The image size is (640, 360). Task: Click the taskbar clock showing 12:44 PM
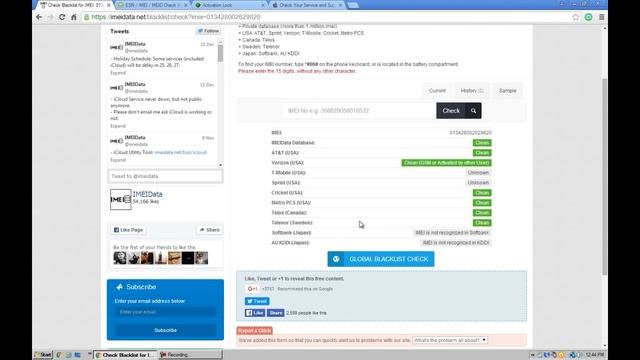(595, 355)
